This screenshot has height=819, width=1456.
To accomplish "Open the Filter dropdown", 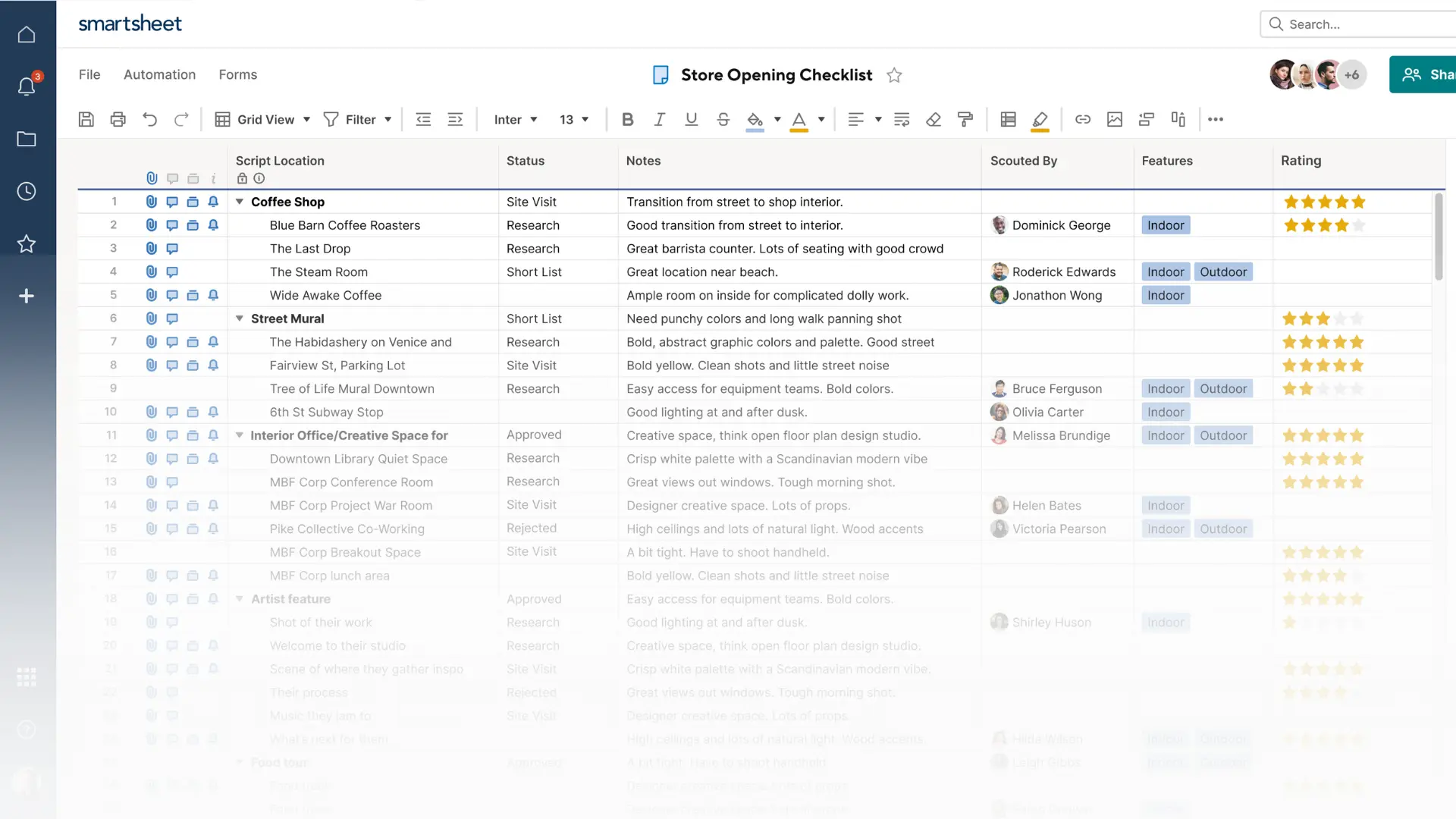I will click(x=357, y=119).
